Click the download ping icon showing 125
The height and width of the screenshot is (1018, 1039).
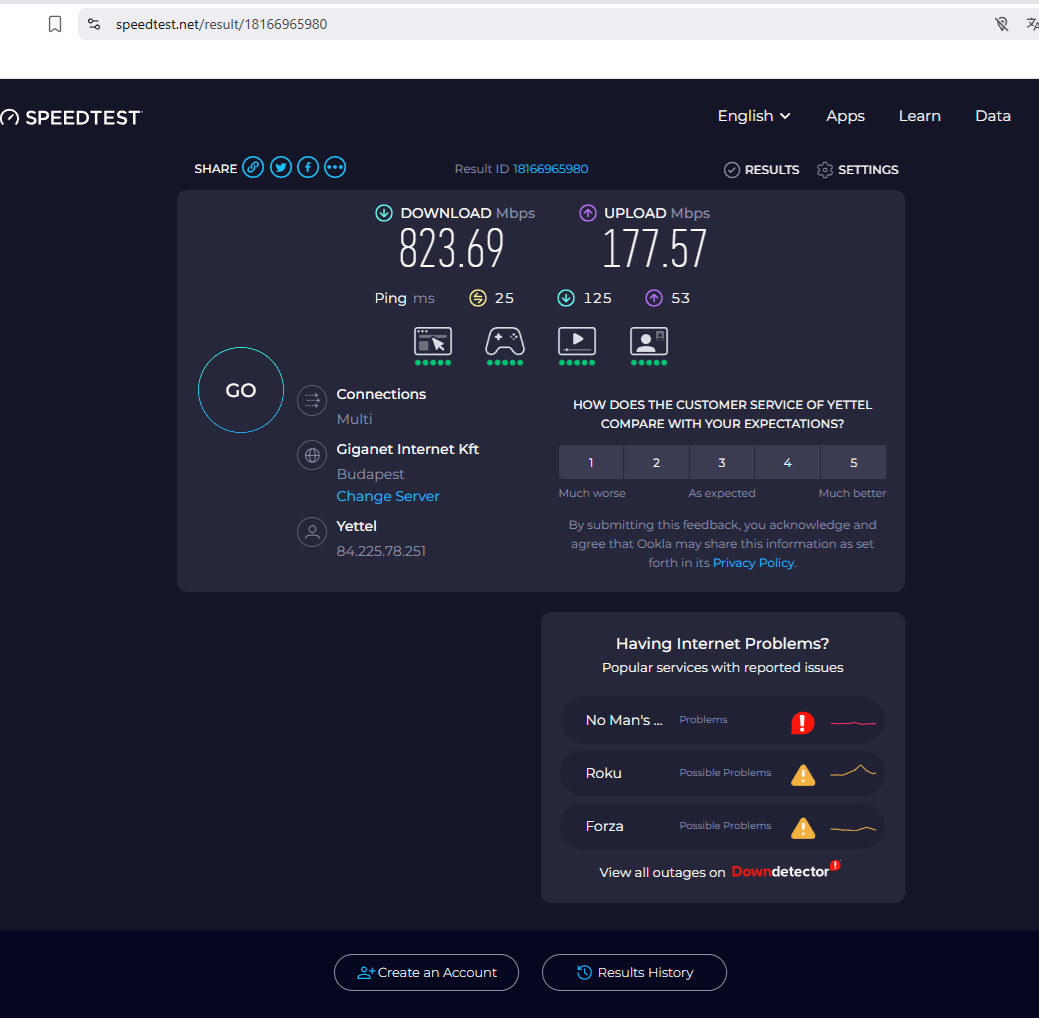[x=566, y=298]
